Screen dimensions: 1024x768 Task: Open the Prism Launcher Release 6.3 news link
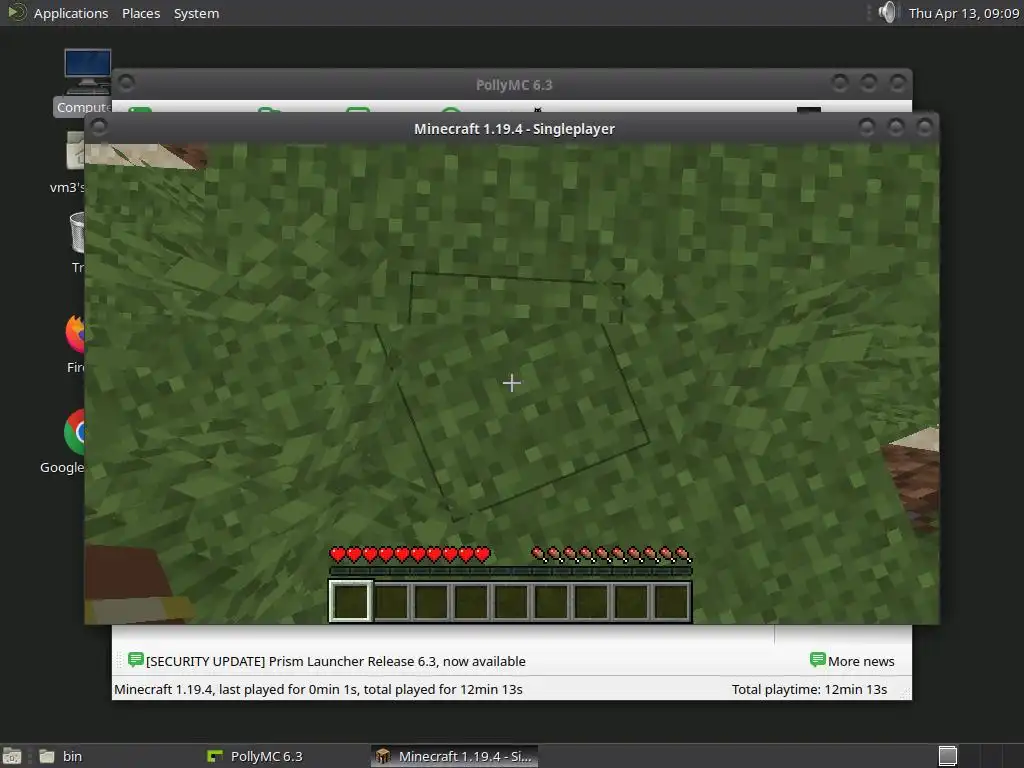[x=336, y=662]
